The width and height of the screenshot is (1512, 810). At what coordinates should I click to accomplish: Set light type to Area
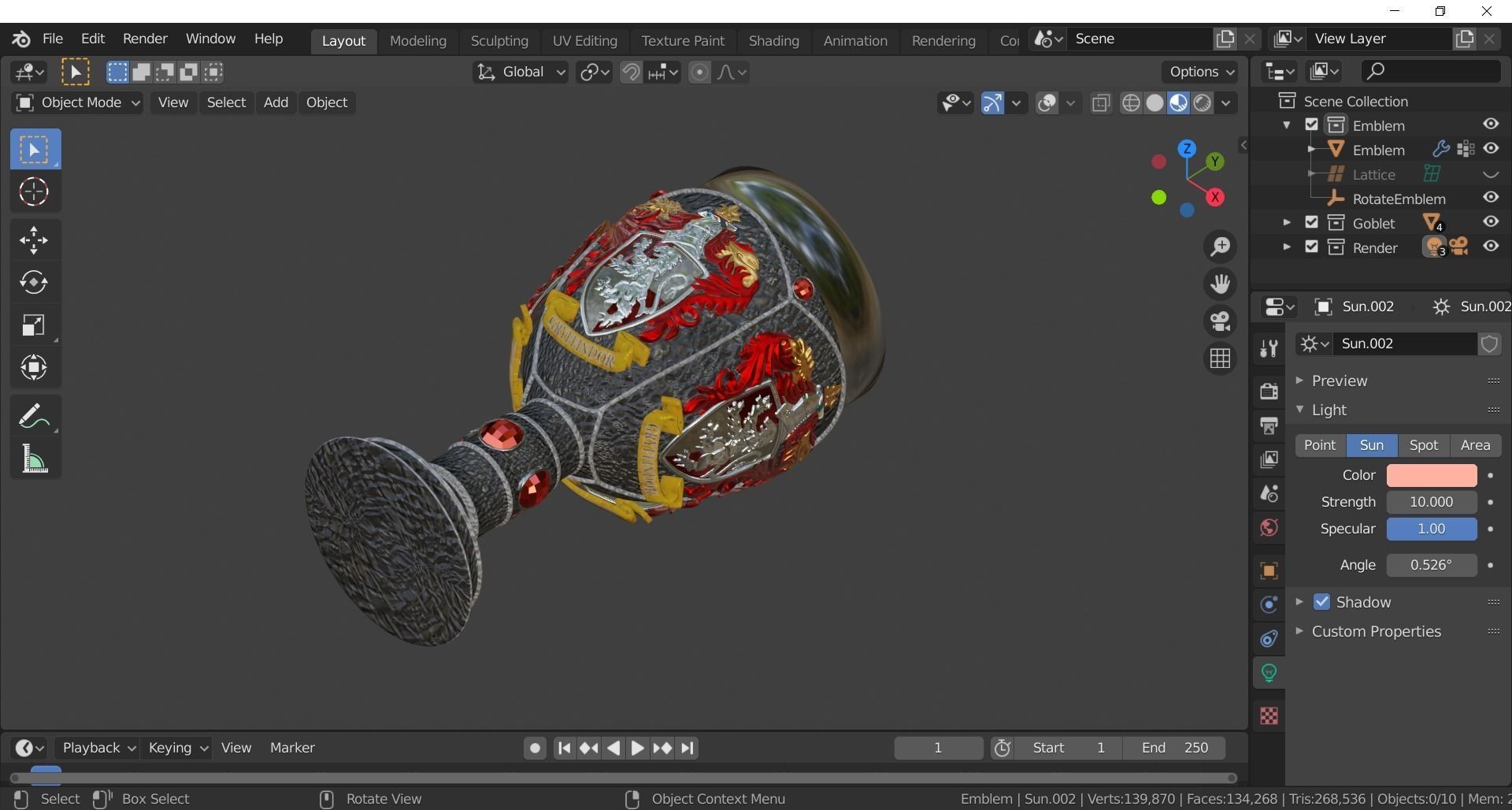(1475, 445)
